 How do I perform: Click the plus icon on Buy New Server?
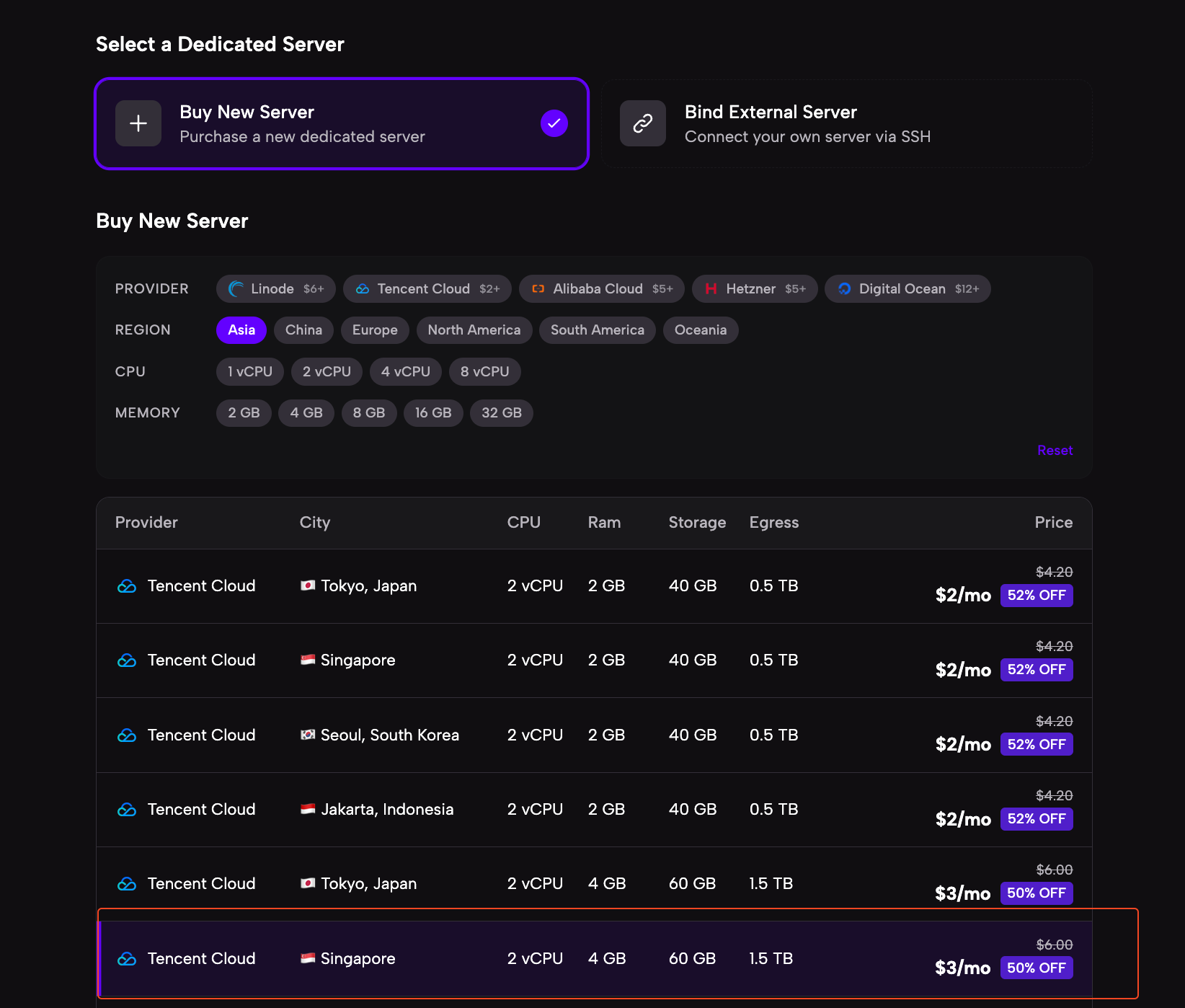[x=138, y=123]
